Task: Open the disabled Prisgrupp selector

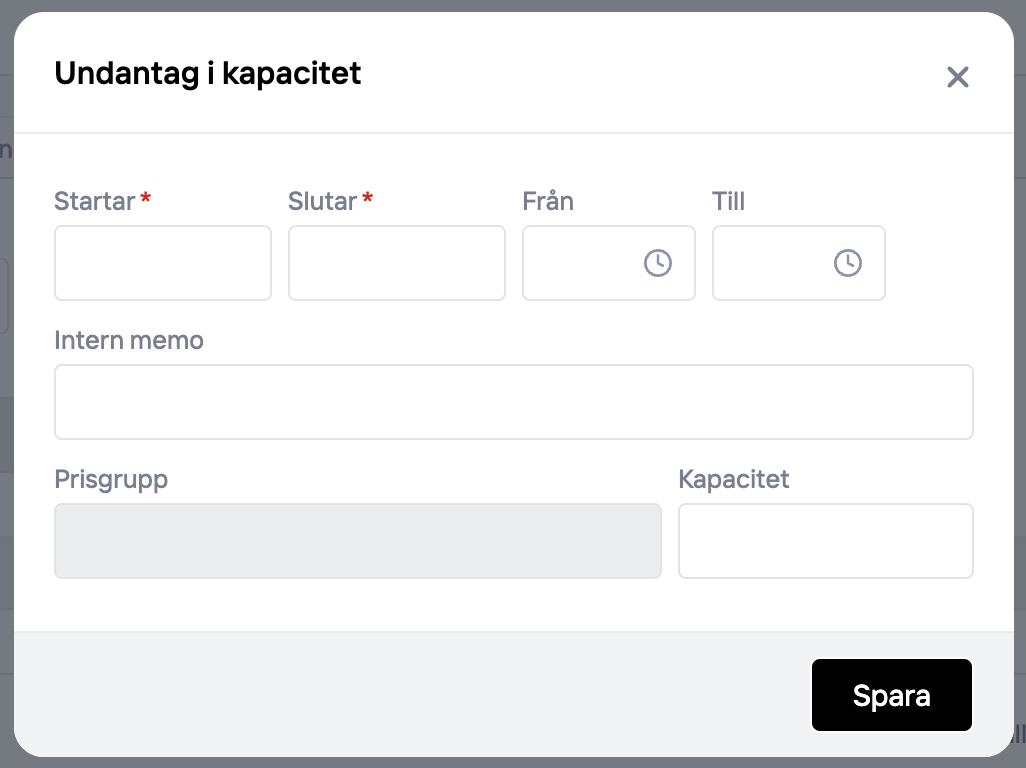Action: pyautogui.click(x=358, y=541)
